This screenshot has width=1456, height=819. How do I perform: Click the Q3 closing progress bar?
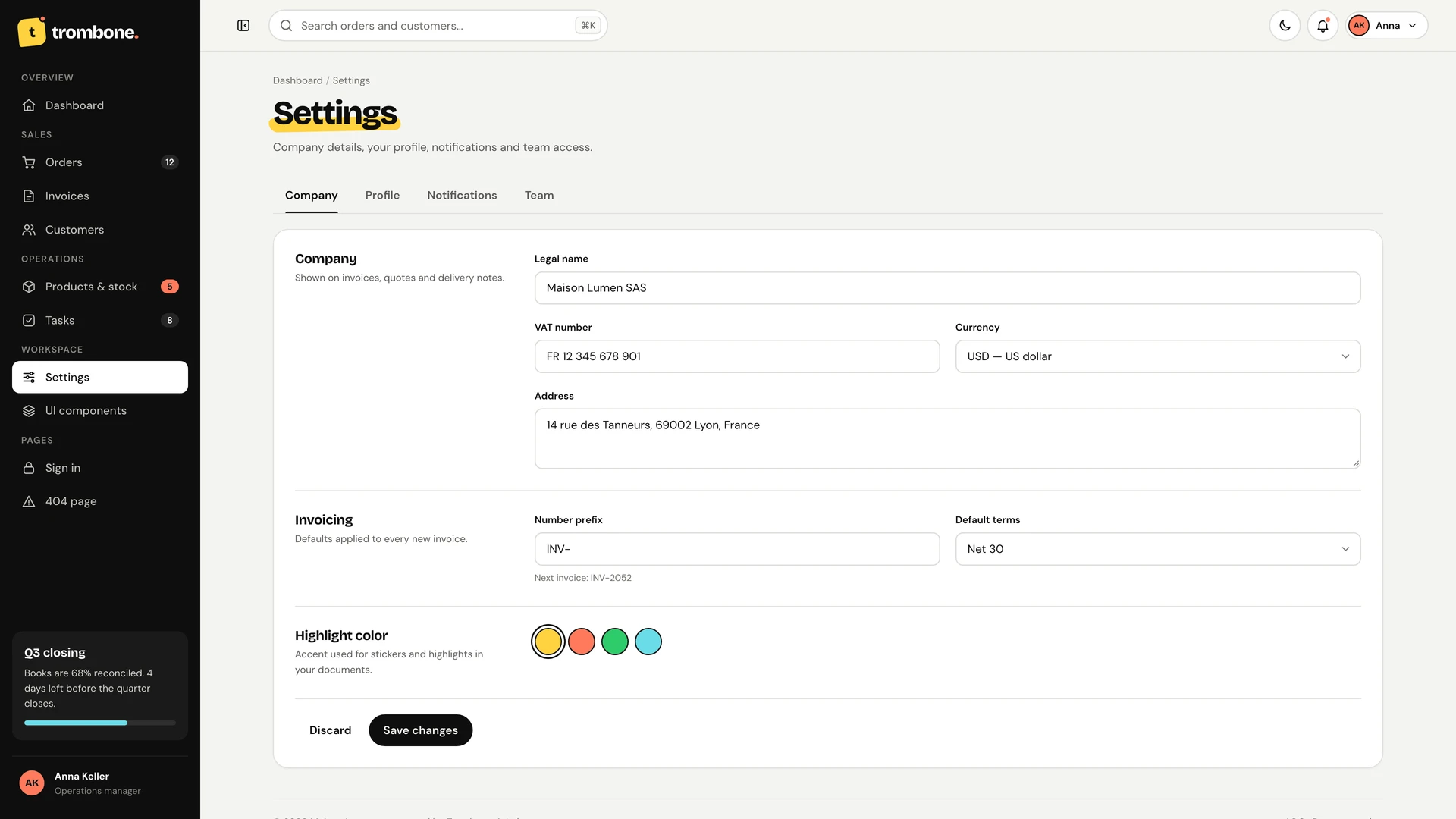click(x=100, y=723)
